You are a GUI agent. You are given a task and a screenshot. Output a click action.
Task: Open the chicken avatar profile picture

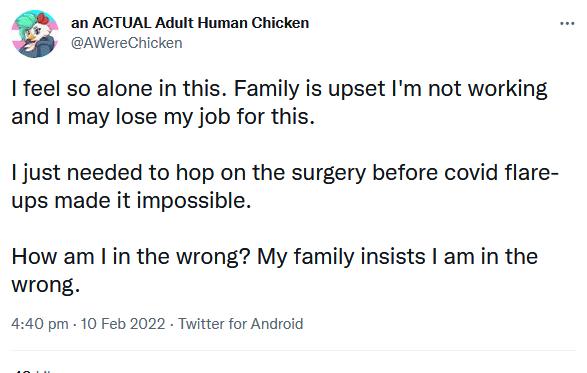point(35,34)
